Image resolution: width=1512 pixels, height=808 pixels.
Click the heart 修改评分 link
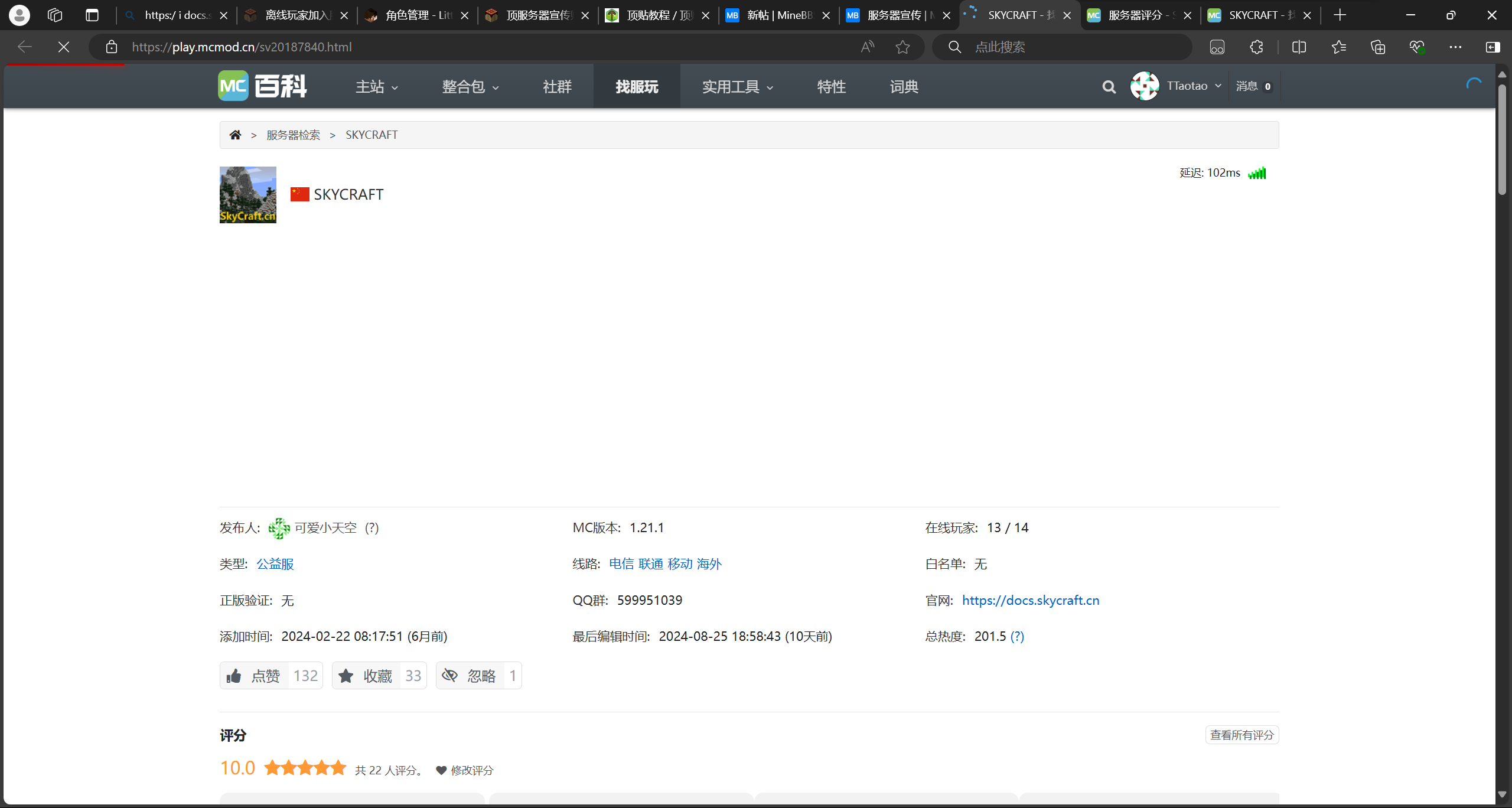point(465,770)
